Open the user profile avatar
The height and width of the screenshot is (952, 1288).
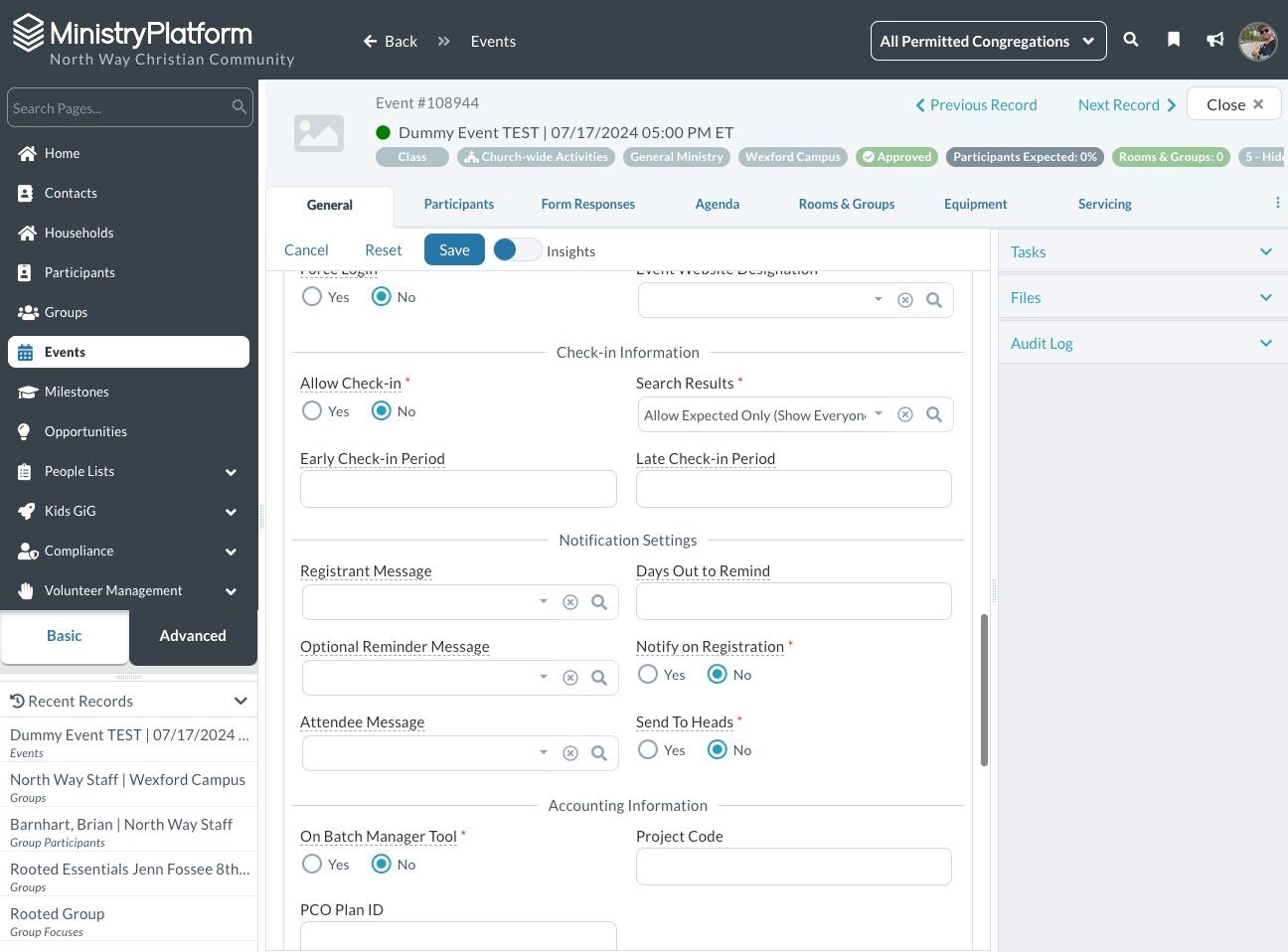pyautogui.click(x=1258, y=41)
